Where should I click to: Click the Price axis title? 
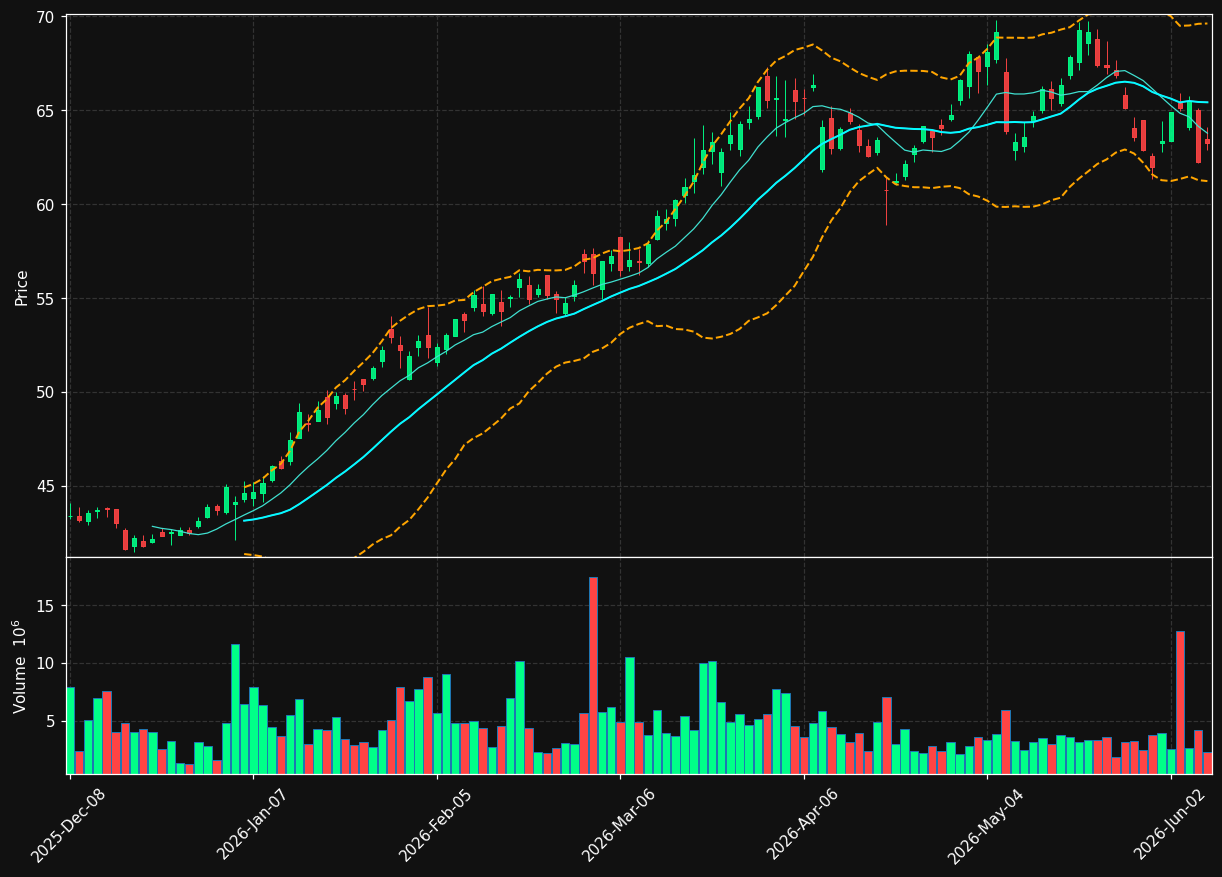[22, 287]
